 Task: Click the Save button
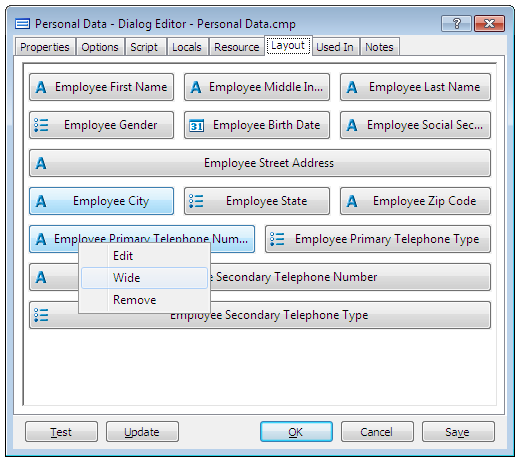pyautogui.click(x=458, y=432)
